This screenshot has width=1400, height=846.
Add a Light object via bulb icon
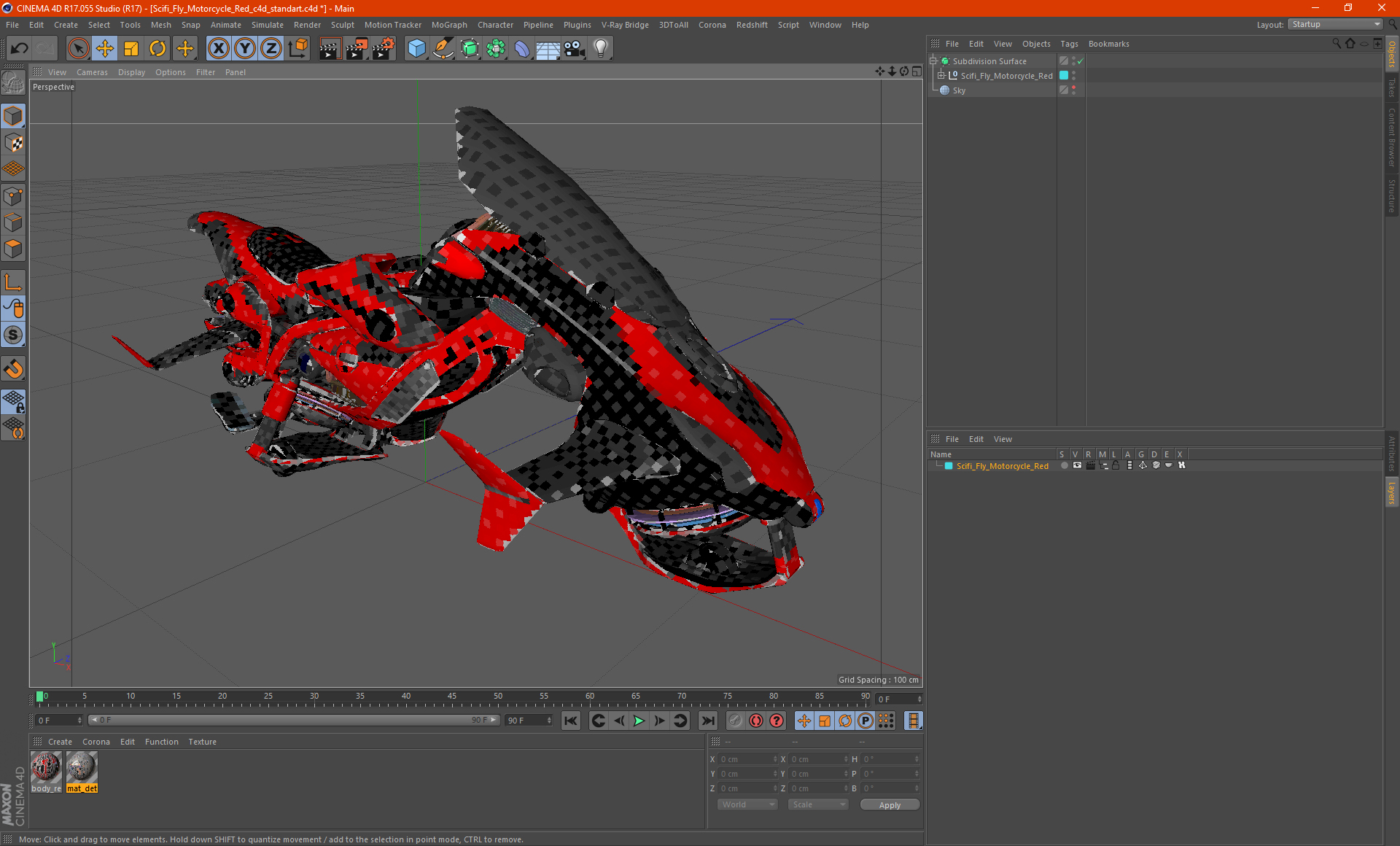click(600, 49)
